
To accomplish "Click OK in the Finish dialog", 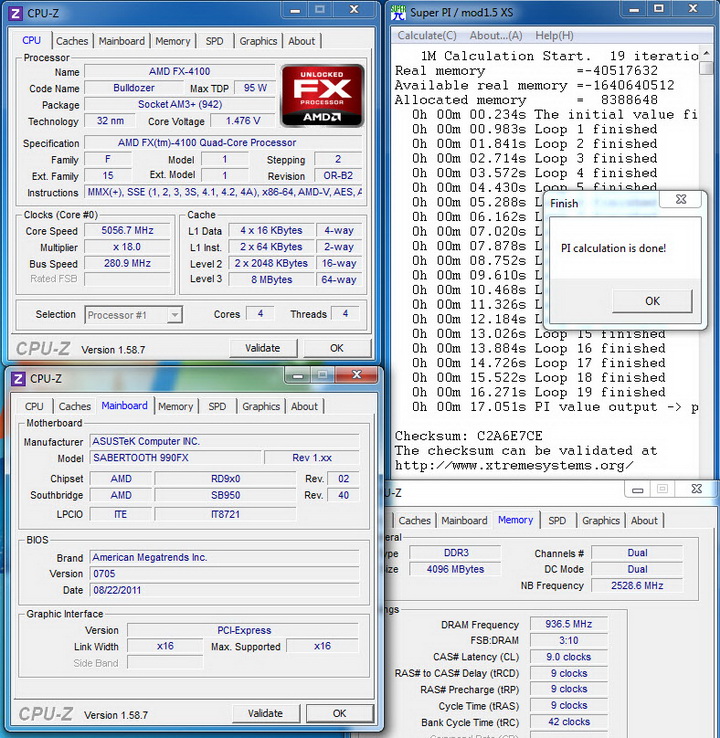I will [x=652, y=301].
